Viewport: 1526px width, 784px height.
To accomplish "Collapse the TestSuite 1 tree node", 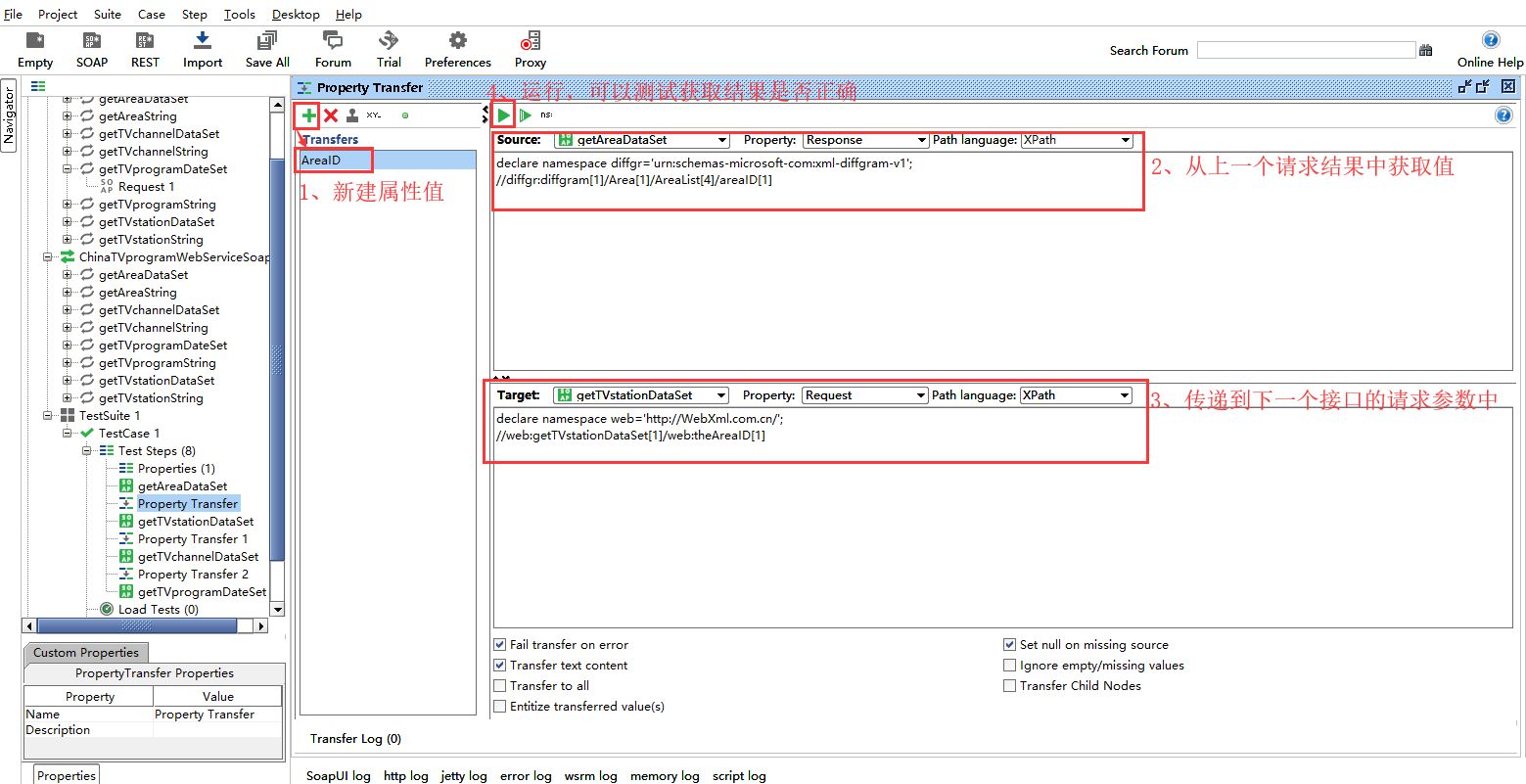I will click(x=48, y=416).
